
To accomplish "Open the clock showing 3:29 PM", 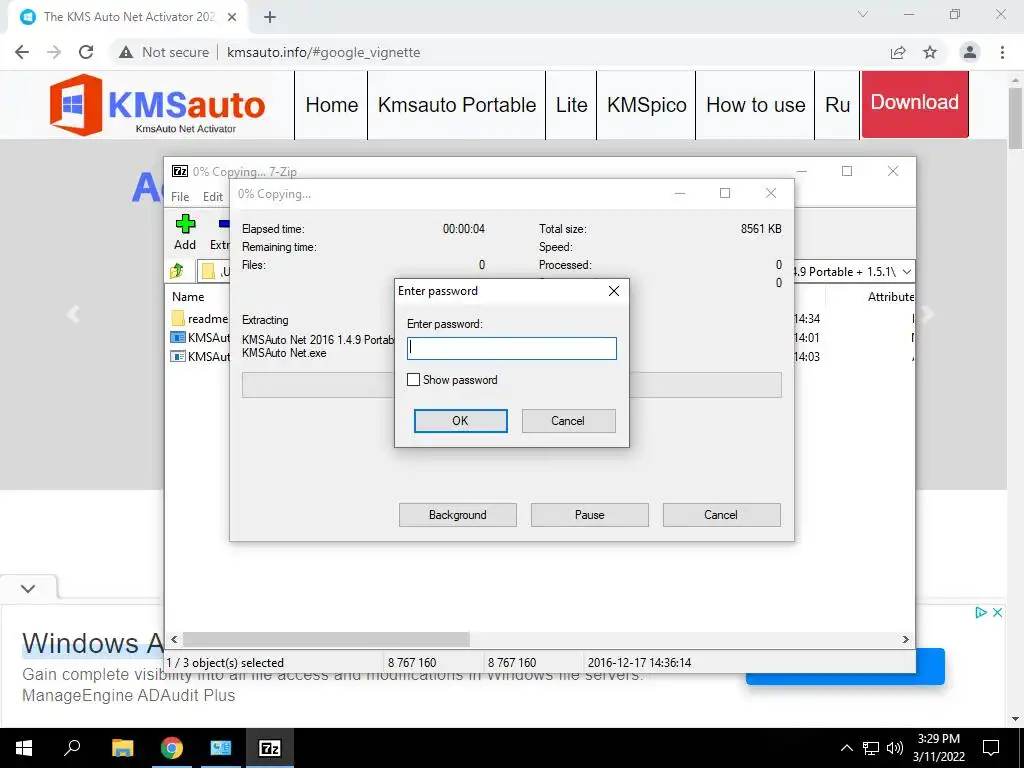I will pyautogui.click(x=938, y=748).
